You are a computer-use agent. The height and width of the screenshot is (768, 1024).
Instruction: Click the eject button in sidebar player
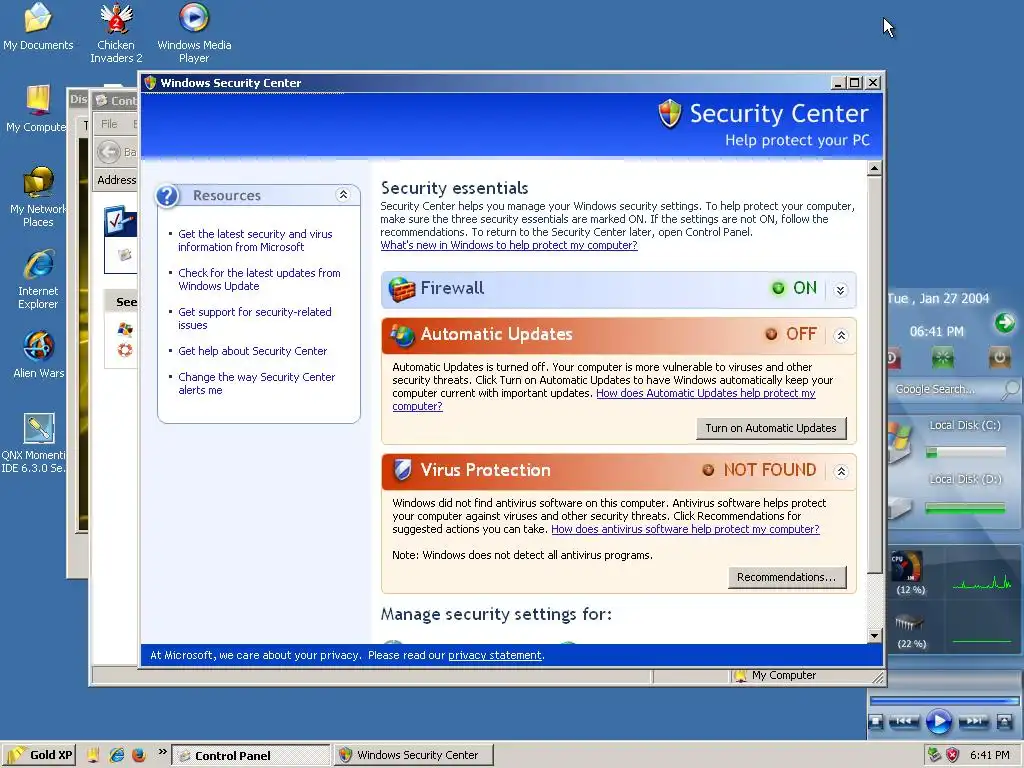1003,722
